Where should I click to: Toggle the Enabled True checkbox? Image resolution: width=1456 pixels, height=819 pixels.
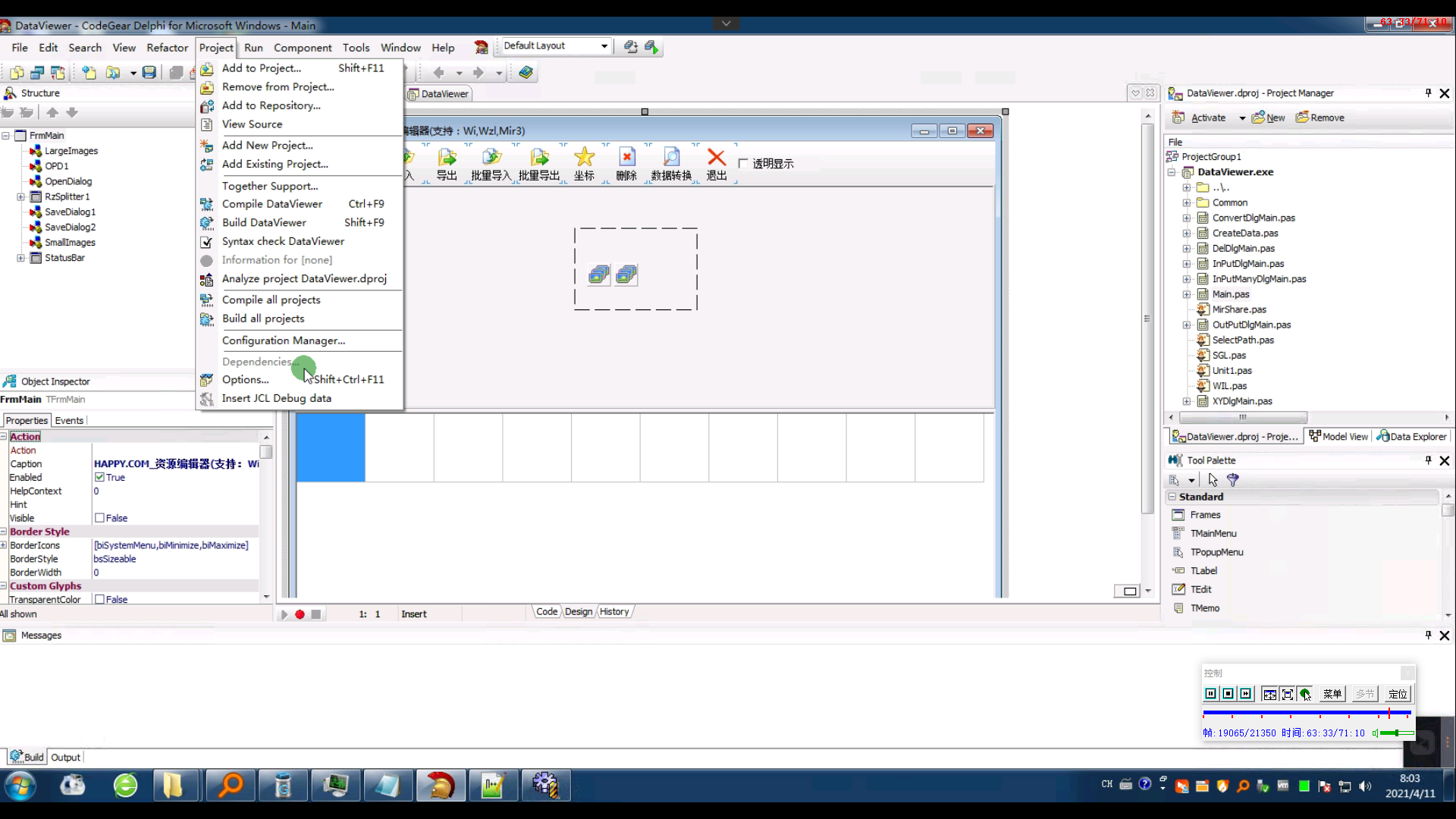pyautogui.click(x=99, y=478)
